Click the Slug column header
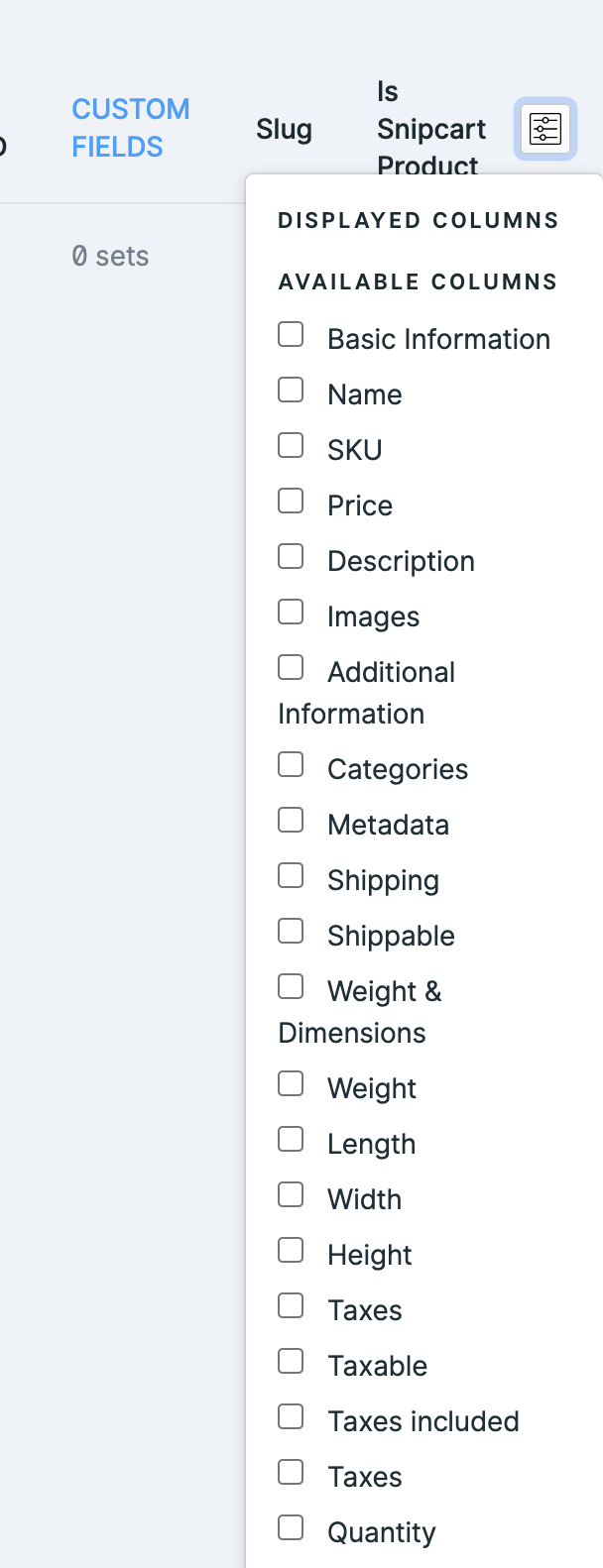The width and height of the screenshot is (603, 1568). click(284, 129)
